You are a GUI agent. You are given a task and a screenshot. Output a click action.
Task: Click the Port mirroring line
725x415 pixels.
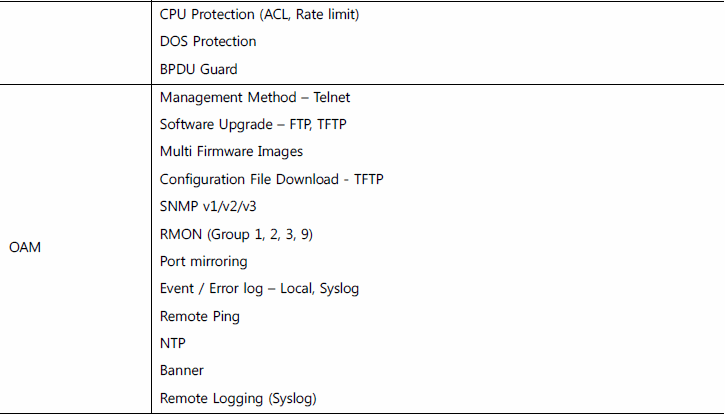click(x=203, y=262)
